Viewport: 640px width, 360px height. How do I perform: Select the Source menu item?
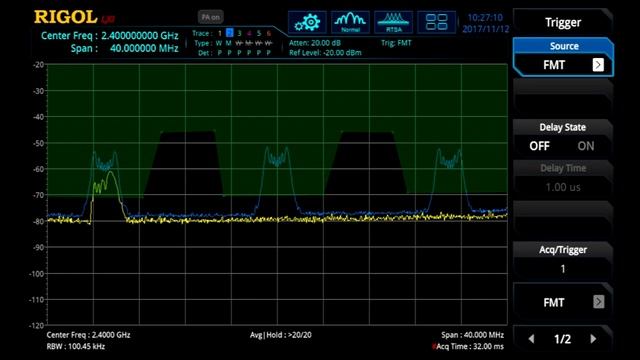click(563, 57)
